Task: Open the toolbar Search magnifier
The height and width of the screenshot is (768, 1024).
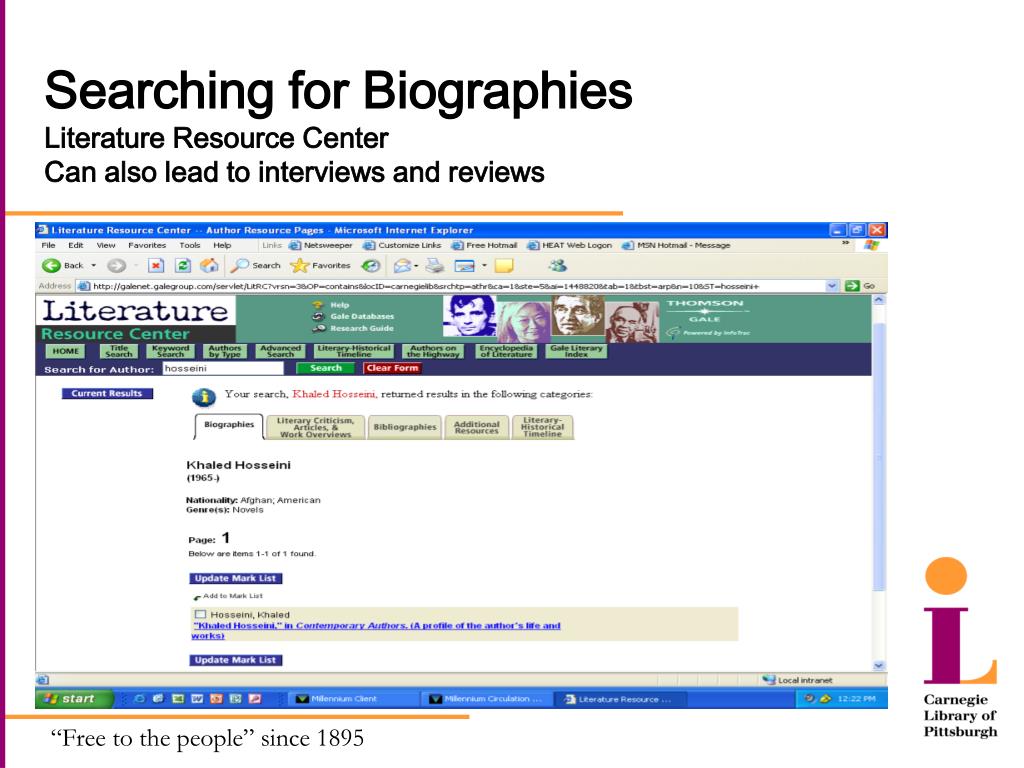Action: 240,265
